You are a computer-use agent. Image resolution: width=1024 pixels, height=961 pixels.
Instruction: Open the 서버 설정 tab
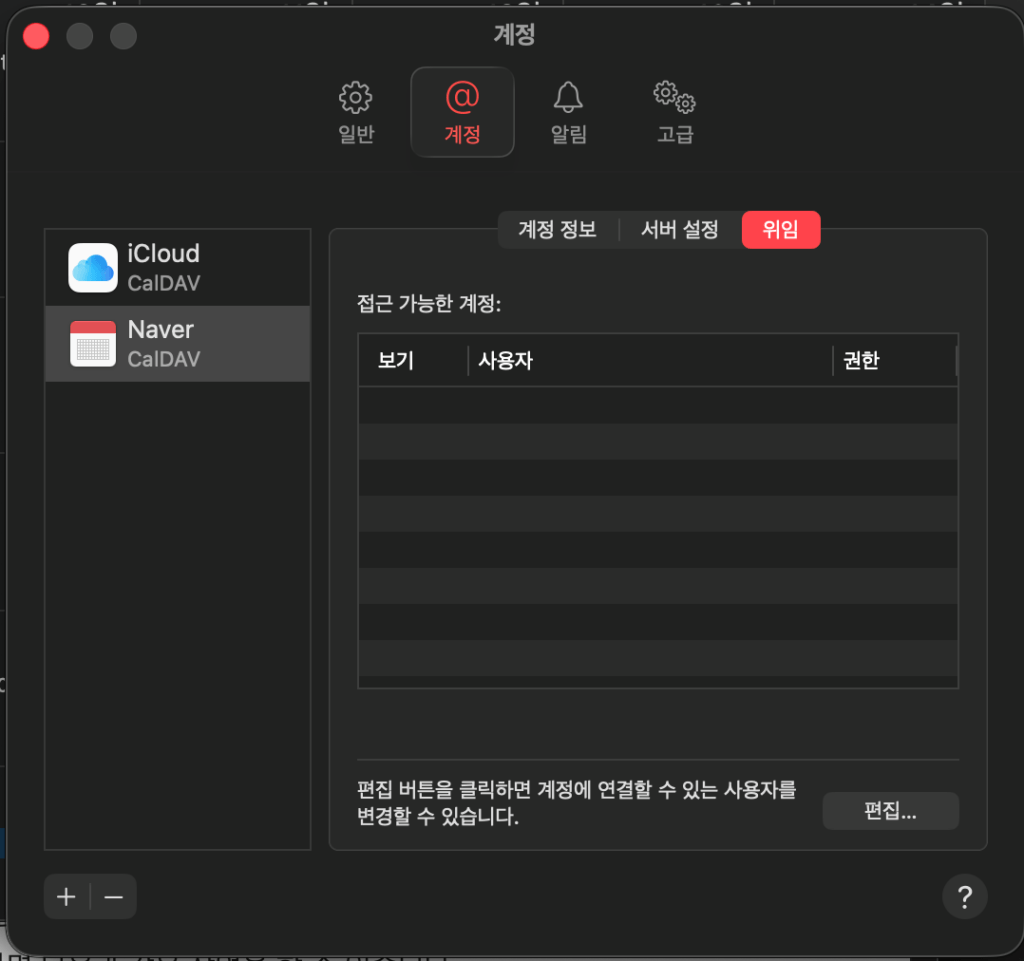click(x=680, y=230)
